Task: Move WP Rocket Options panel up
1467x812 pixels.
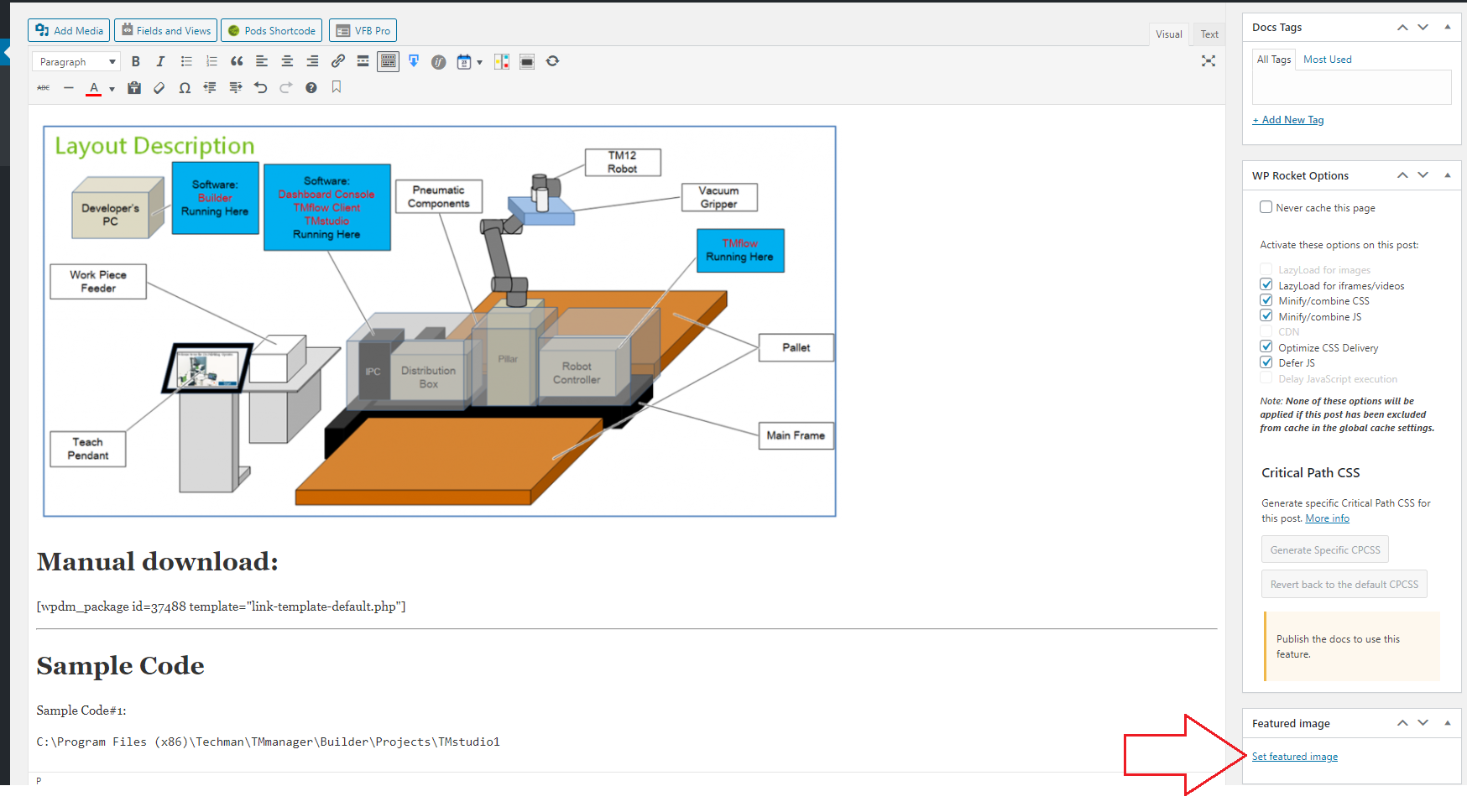Action: point(1402,174)
